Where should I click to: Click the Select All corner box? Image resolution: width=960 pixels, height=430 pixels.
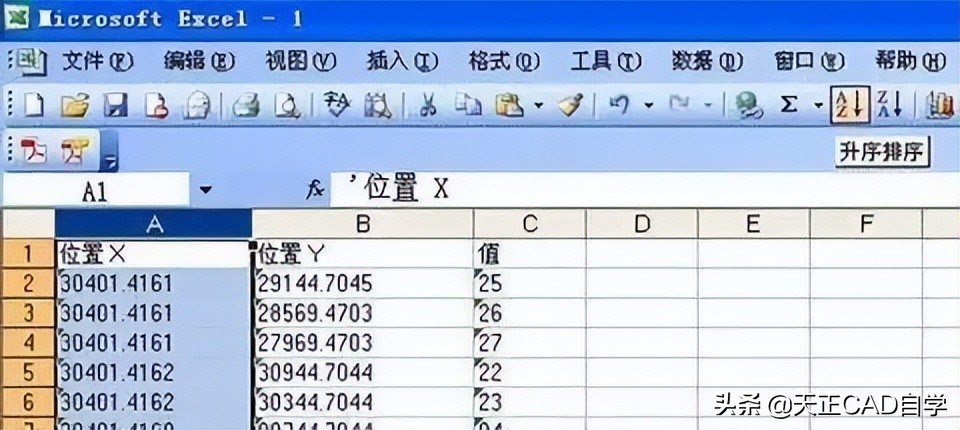(x=28, y=224)
